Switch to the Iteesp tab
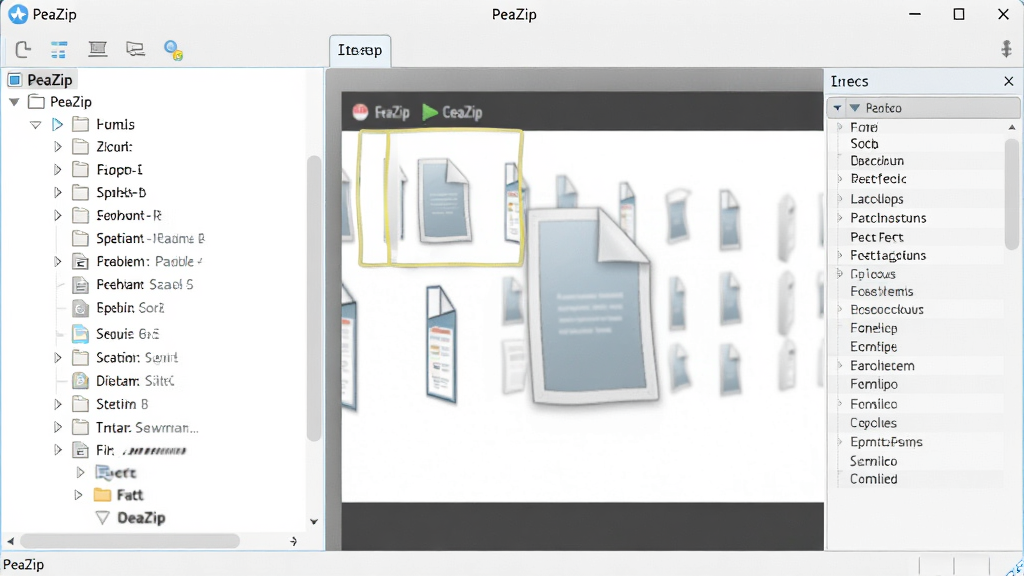 click(x=360, y=50)
